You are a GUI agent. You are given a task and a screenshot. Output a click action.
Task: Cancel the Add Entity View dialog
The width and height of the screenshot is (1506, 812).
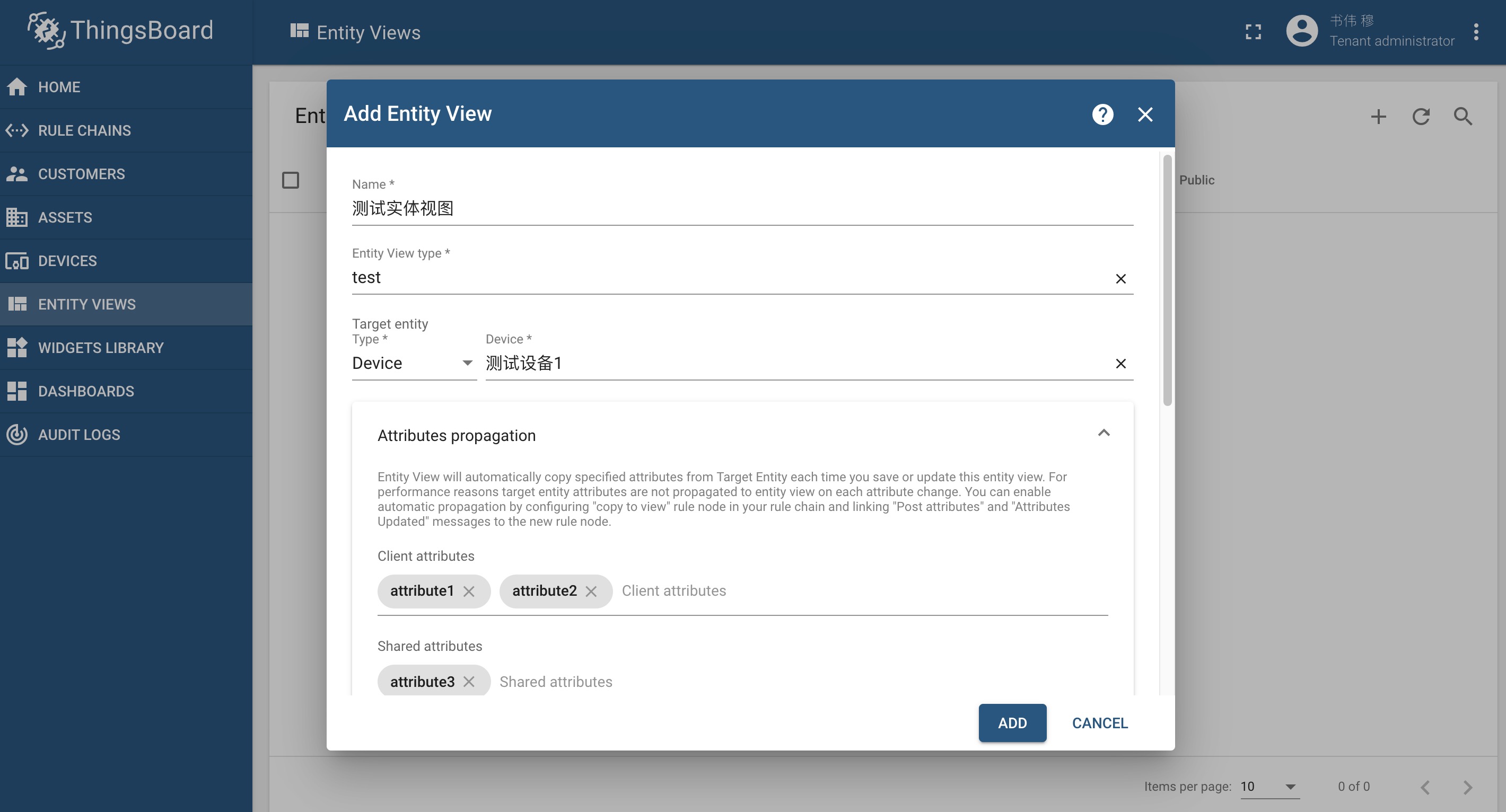1099,723
